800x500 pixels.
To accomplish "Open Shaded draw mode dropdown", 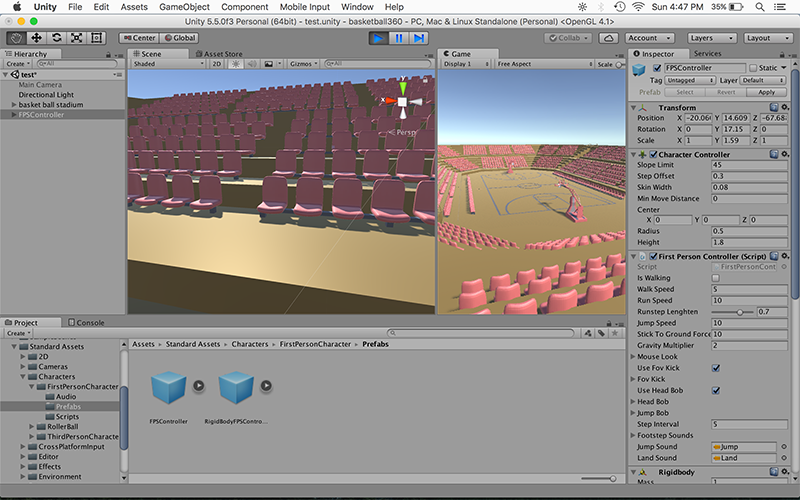I will [x=168, y=64].
